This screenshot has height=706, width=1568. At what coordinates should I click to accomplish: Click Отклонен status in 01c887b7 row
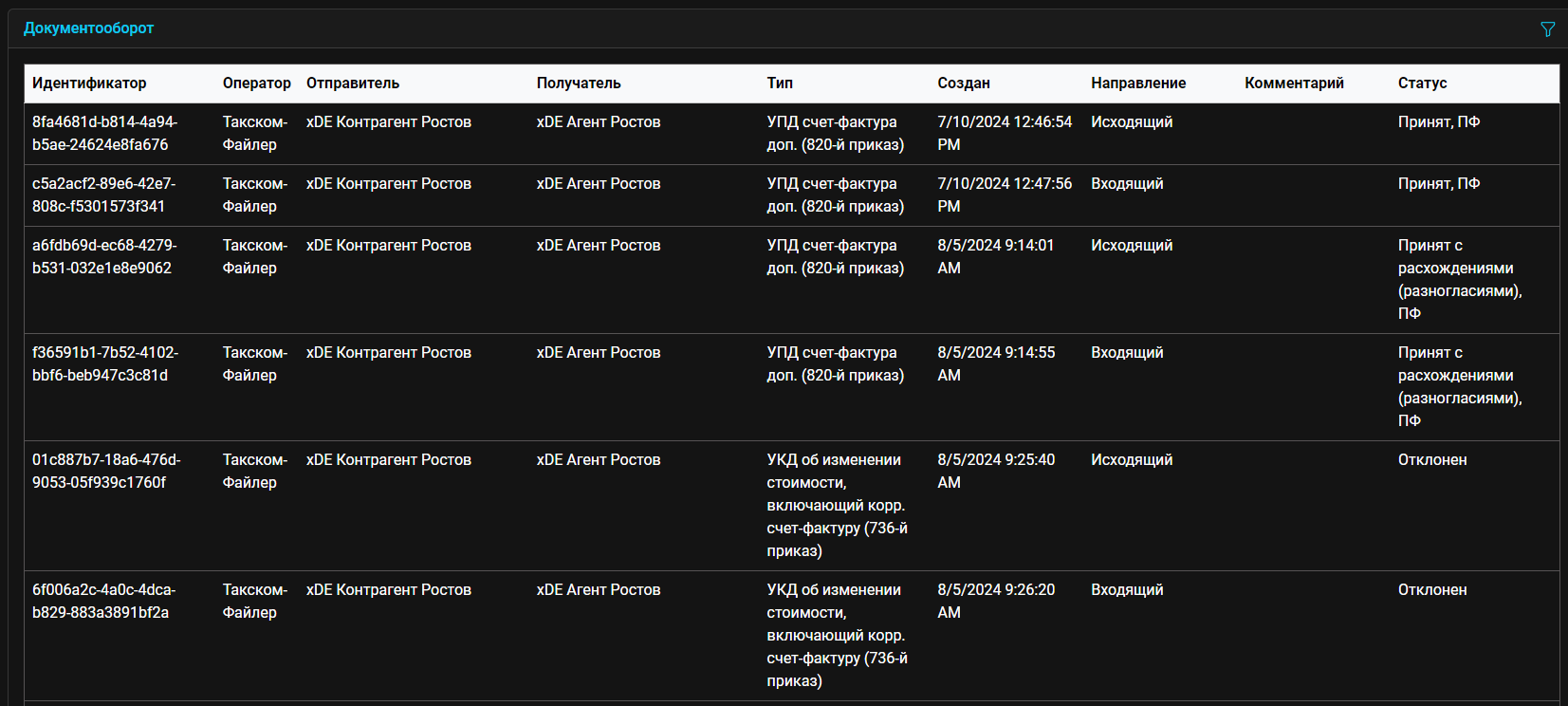point(1432,460)
